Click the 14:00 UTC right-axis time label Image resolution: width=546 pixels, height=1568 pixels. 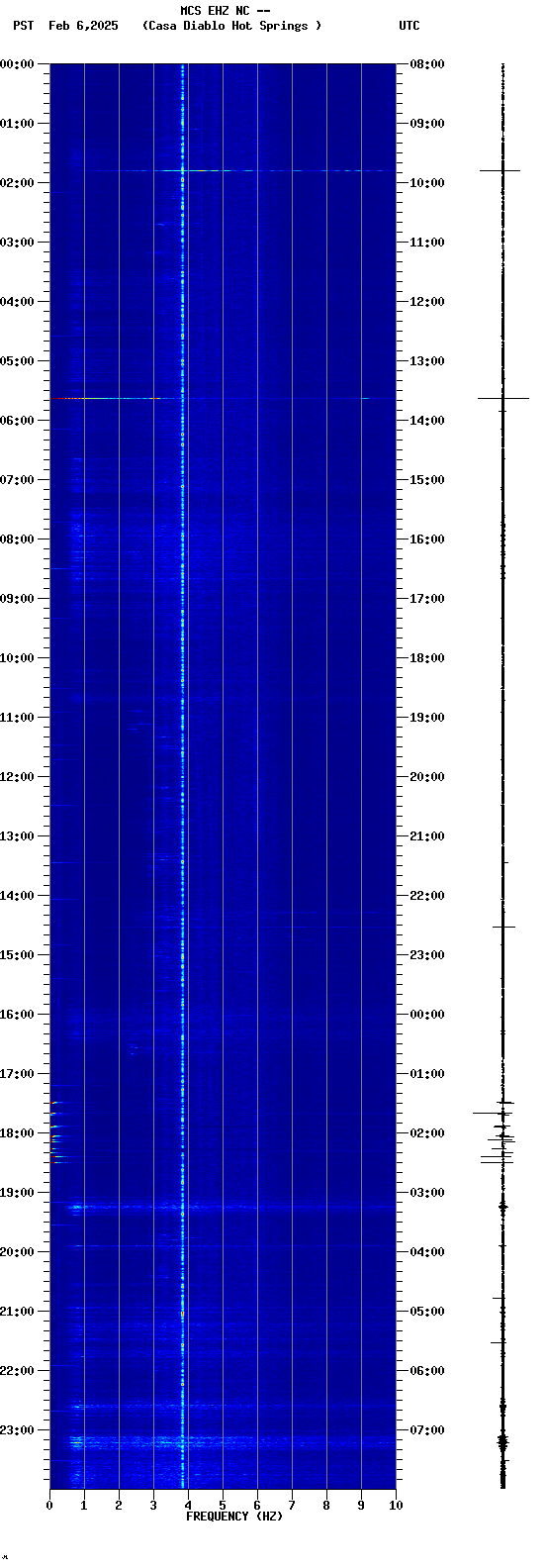[427, 421]
